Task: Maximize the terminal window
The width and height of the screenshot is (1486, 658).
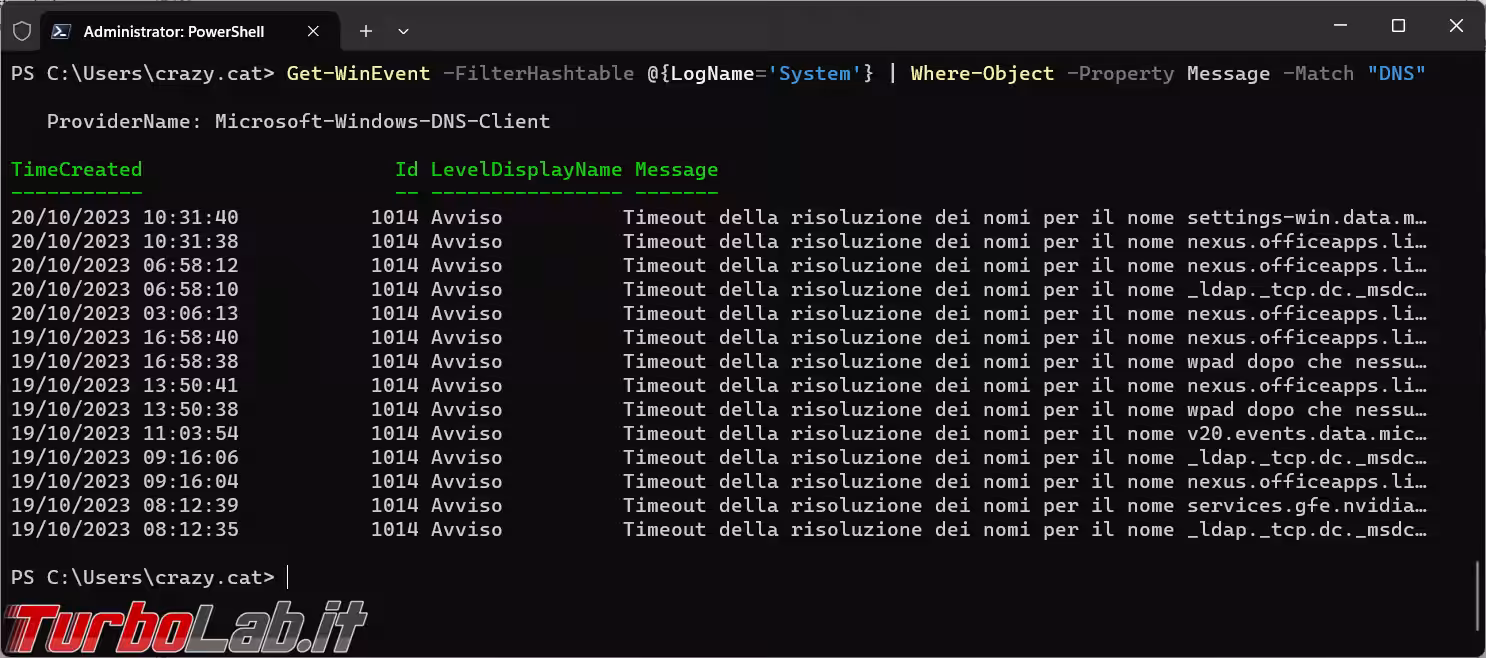Action: [1398, 26]
